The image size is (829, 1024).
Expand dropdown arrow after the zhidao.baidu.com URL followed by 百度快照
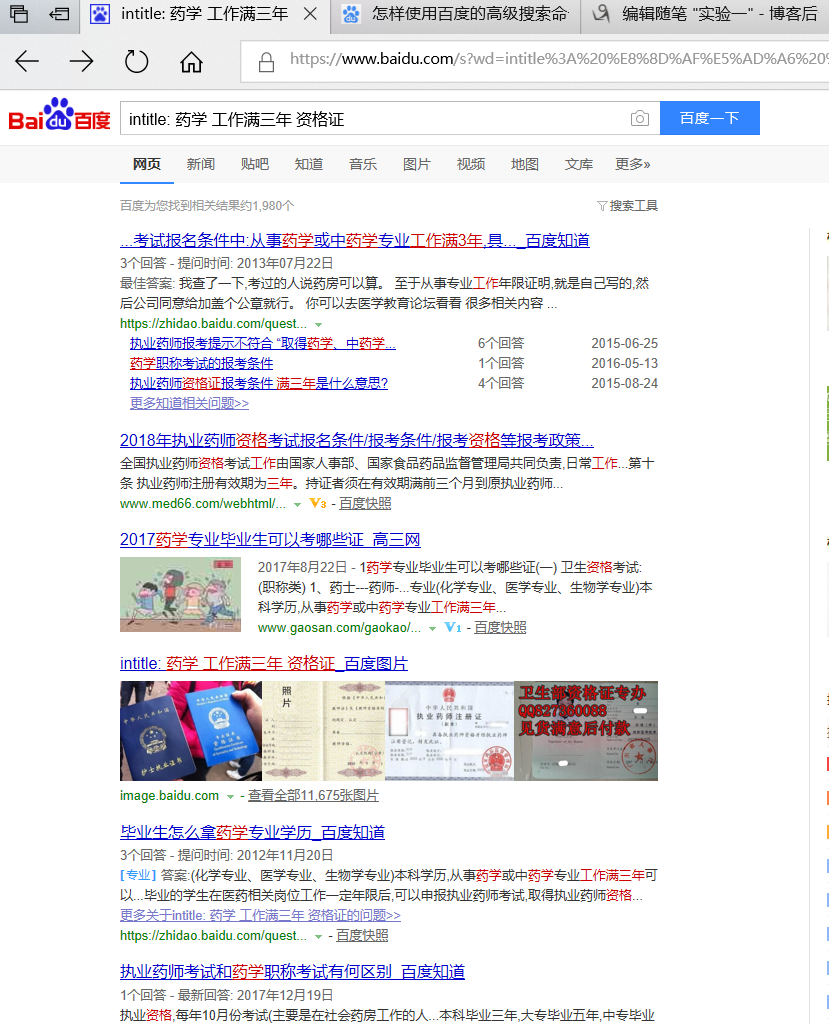[x=318, y=936]
